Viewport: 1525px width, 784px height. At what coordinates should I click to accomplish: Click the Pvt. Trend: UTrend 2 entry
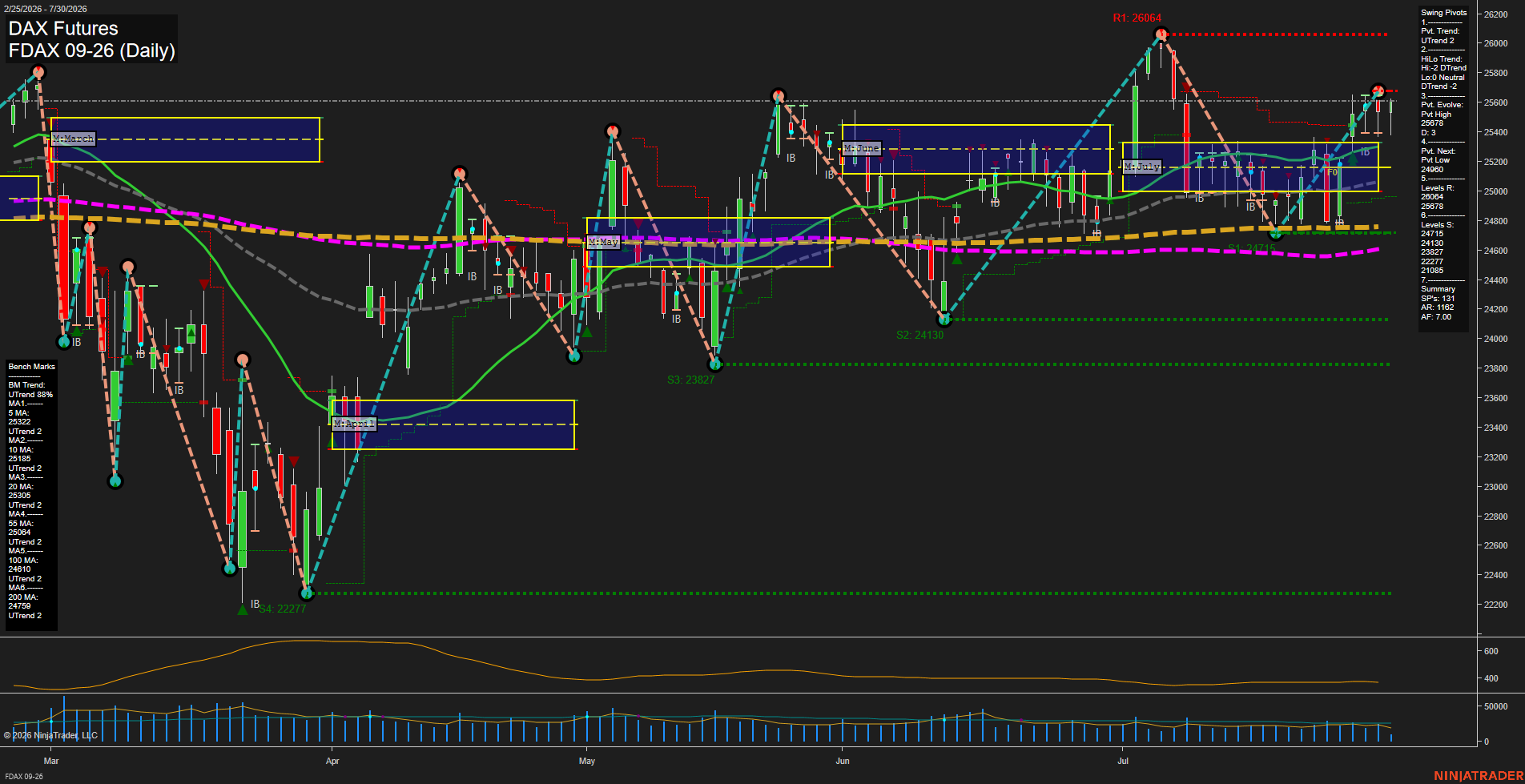click(1440, 36)
